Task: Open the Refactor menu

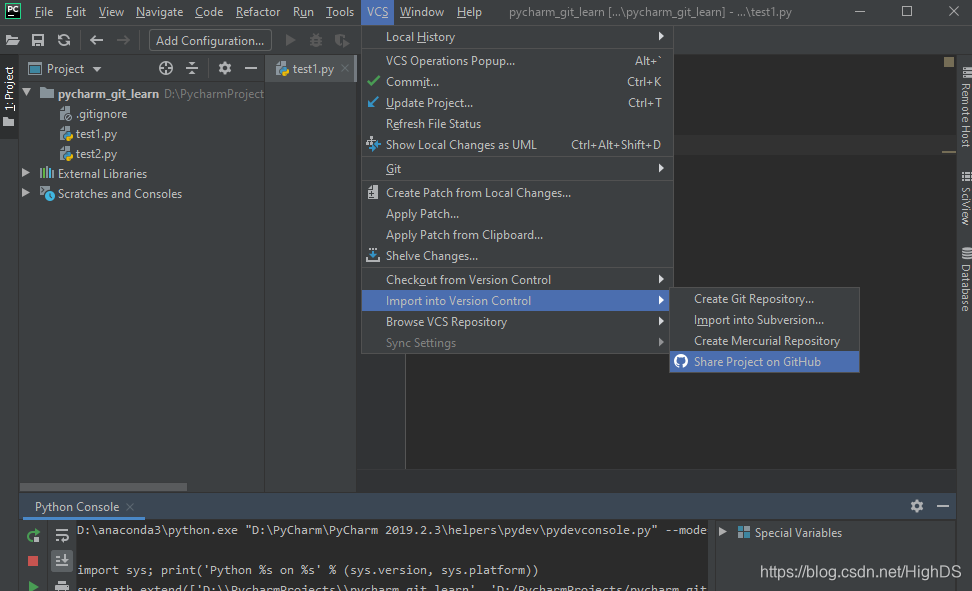Action: [x=258, y=12]
